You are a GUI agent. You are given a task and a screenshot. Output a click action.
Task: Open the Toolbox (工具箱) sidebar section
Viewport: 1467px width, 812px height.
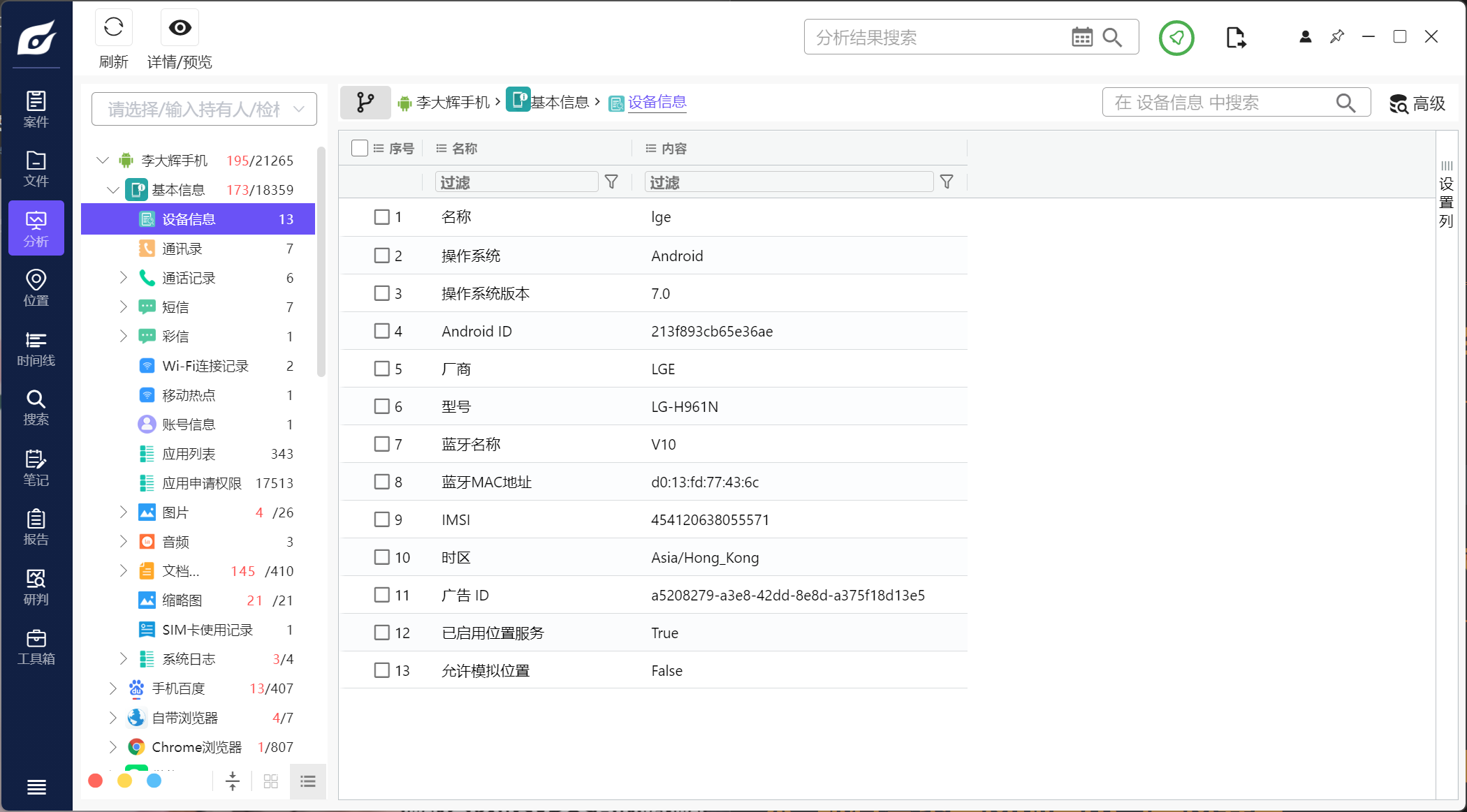click(x=36, y=647)
